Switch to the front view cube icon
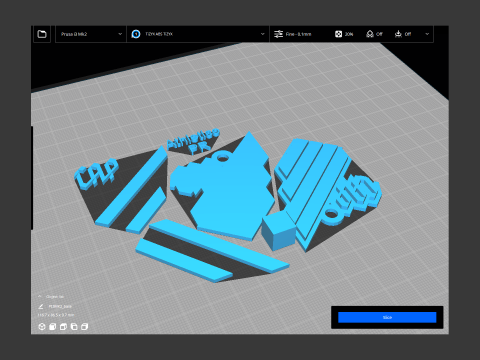 pyautogui.click(x=52, y=327)
